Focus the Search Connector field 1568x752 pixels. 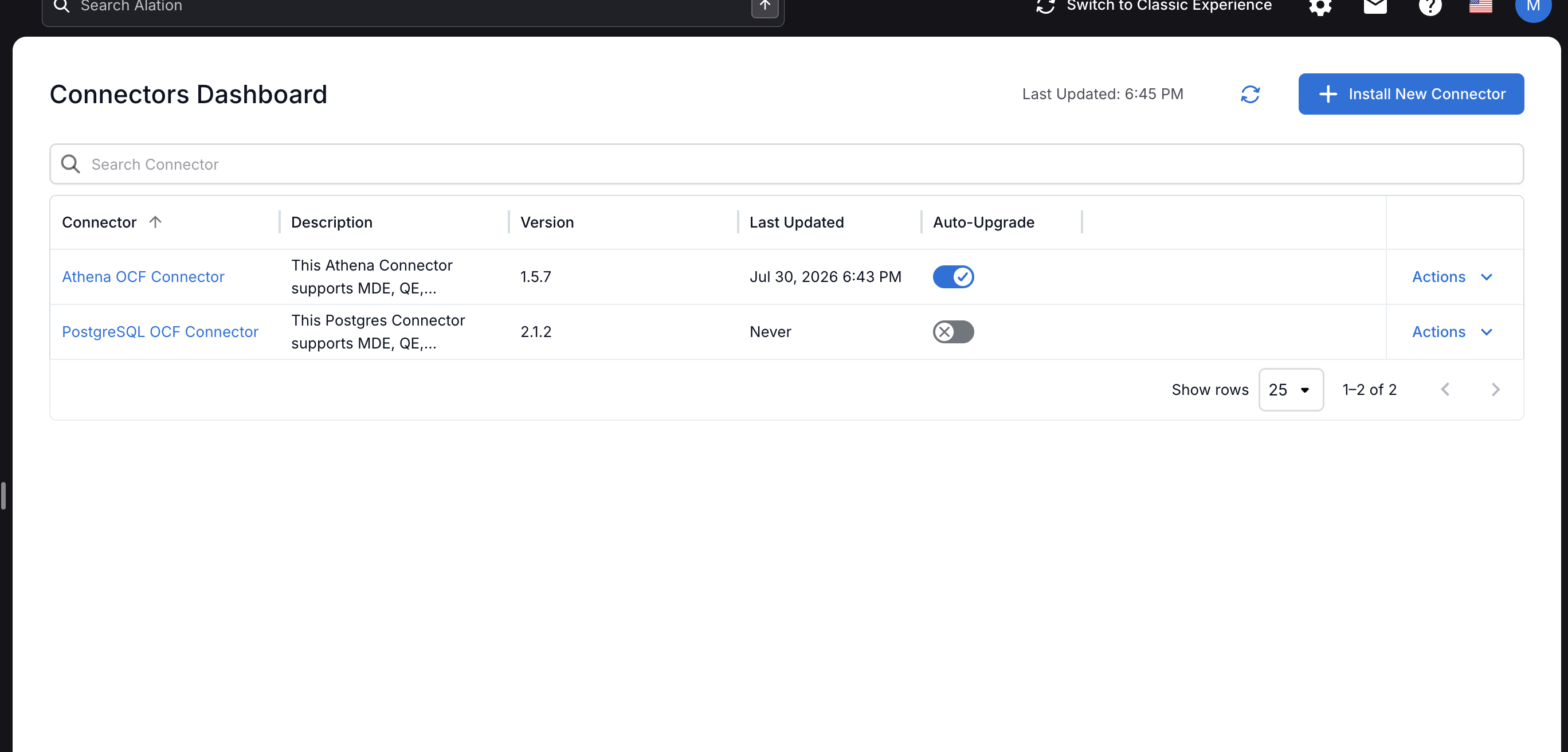[x=786, y=164]
